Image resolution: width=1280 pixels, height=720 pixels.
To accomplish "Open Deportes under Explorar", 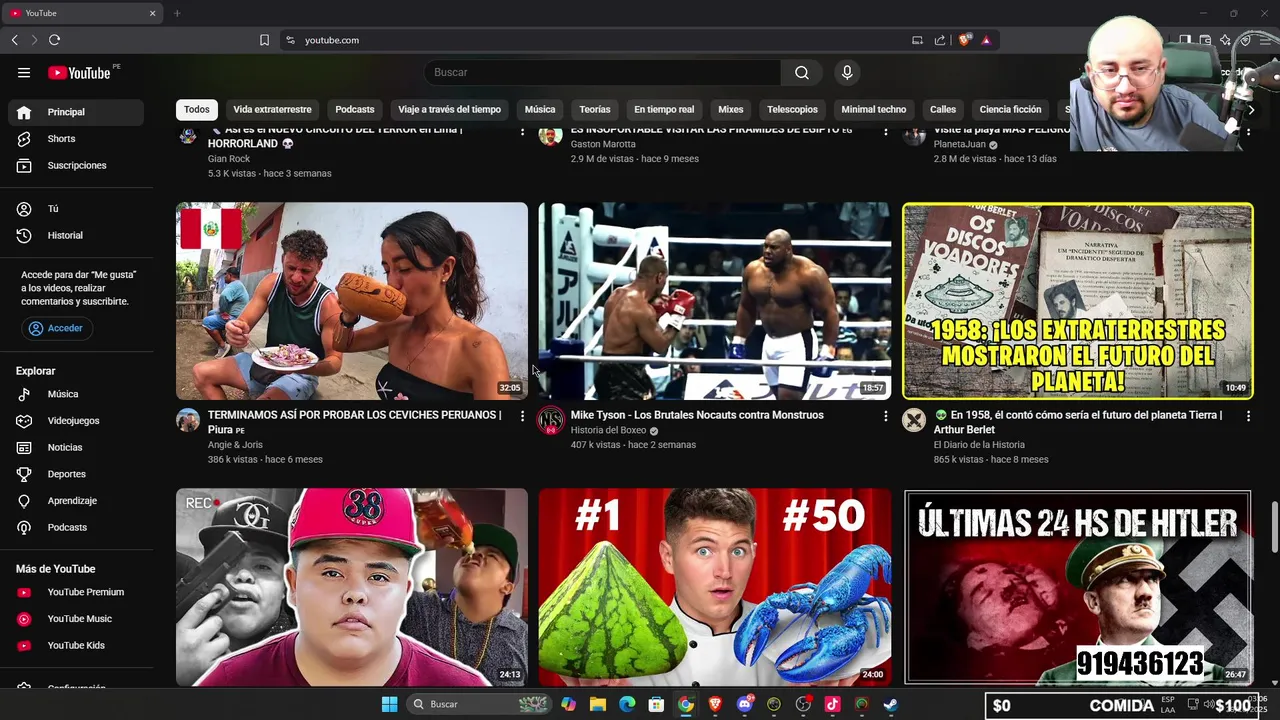I will tap(76, 474).
